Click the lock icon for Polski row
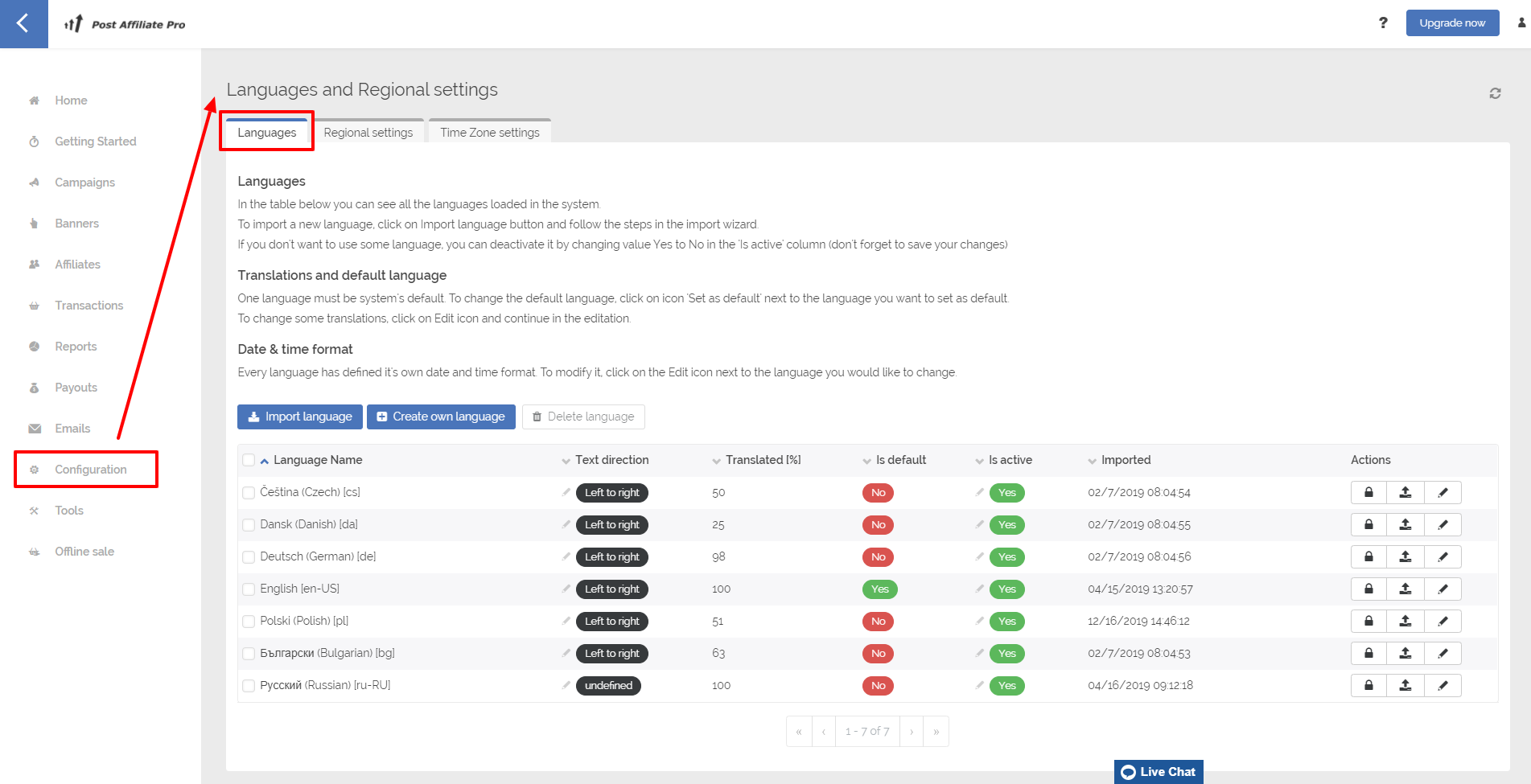Screen dimensions: 1531x784 tap(1368, 621)
